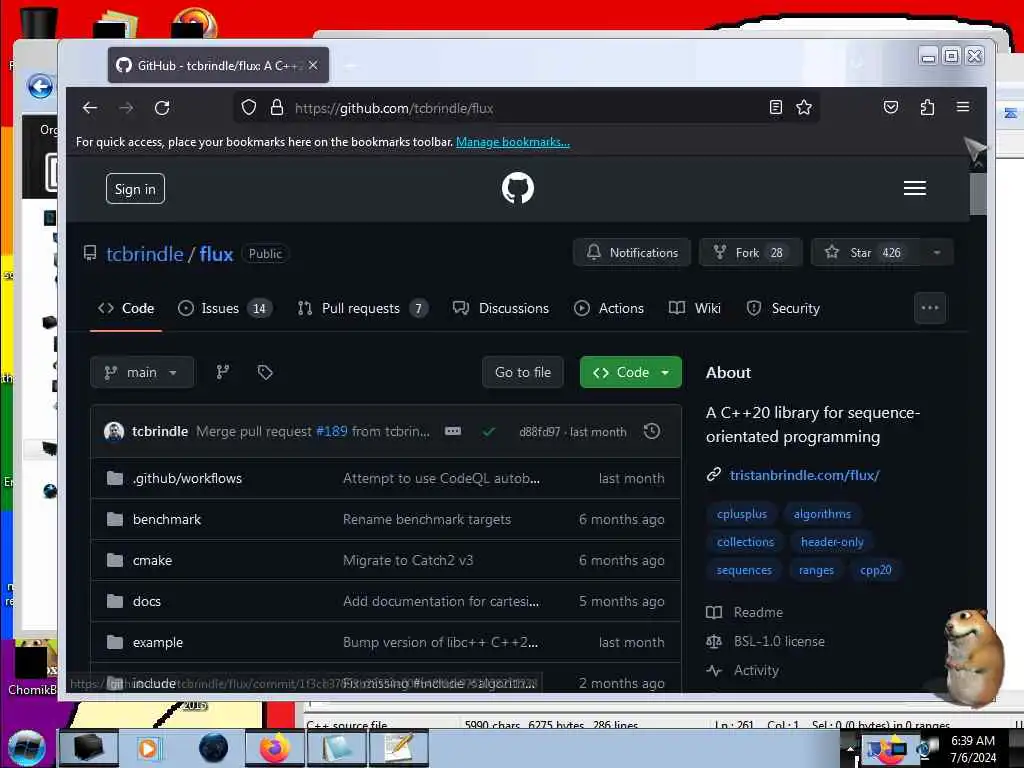Open green Code dropdown button
The width and height of the screenshot is (1024, 768).
(x=631, y=372)
